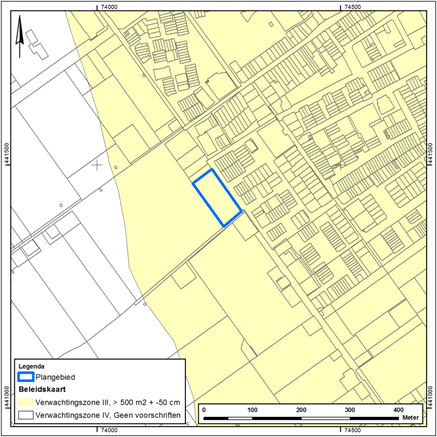Select the blue Plangebied outline on map
437x437 pixels.
tap(217, 198)
